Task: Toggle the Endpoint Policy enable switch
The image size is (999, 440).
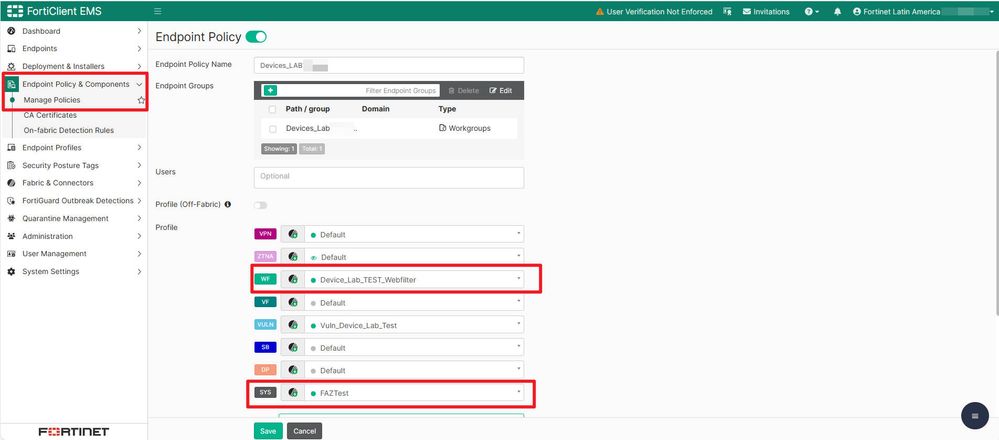Action: 256,37
